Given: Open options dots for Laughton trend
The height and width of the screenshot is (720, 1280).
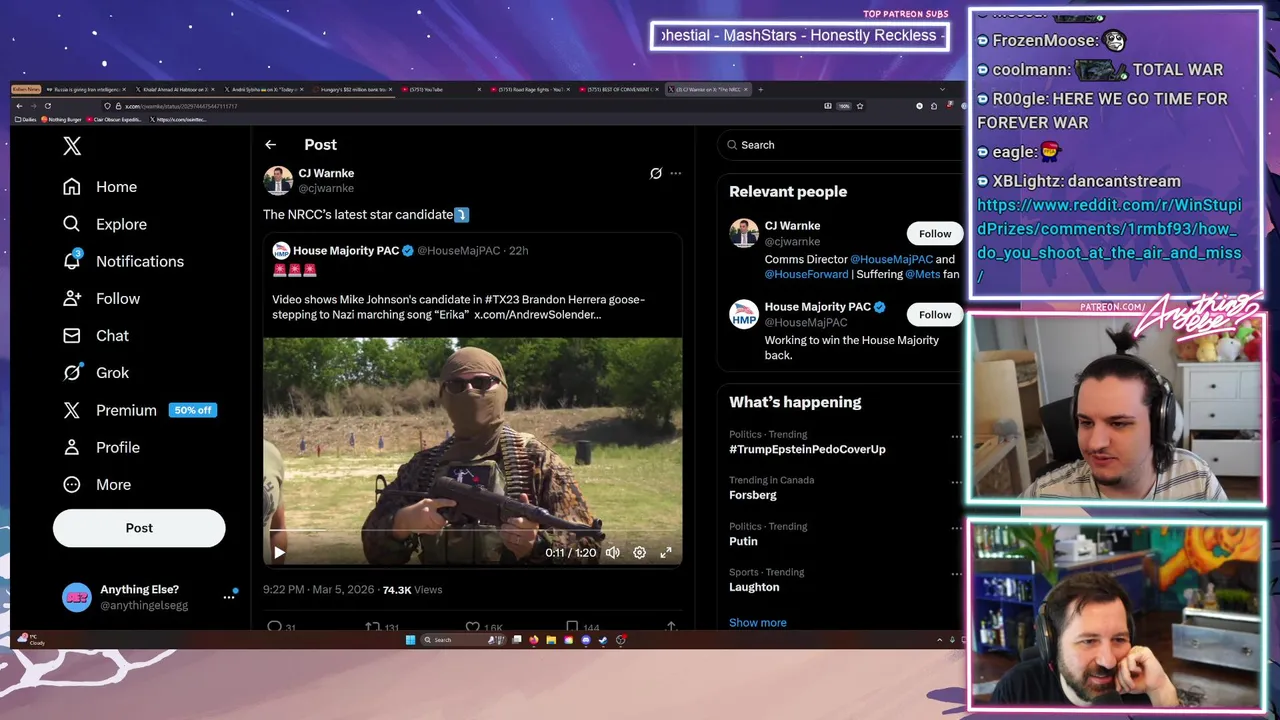Looking at the screenshot, I should coord(956,574).
